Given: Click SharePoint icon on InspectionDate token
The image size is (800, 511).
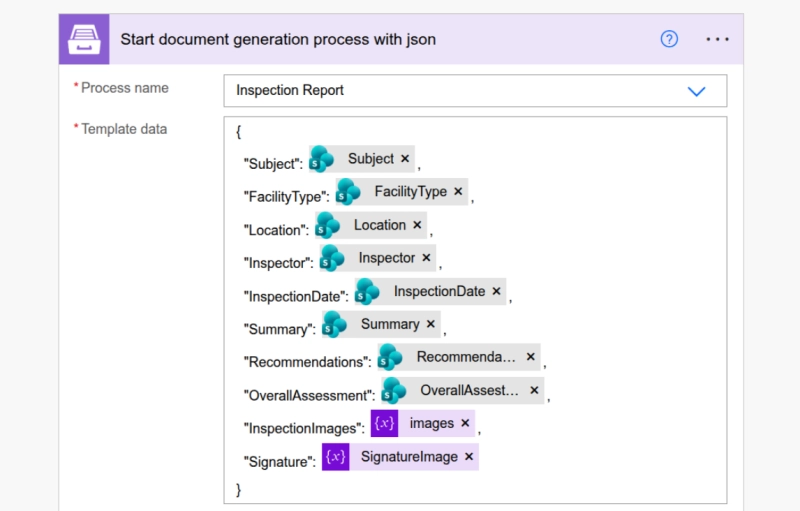Looking at the screenshot, I should (367, 292).
